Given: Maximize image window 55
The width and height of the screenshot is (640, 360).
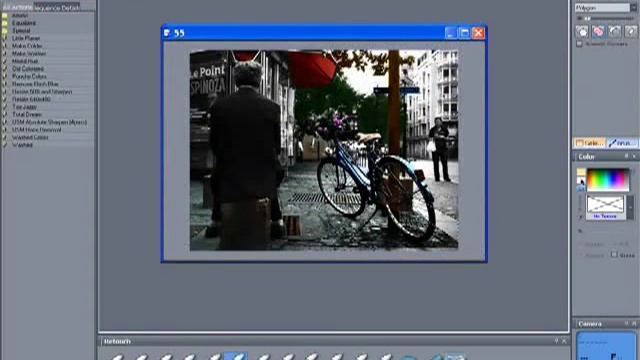Looking at the screenshot, I should point(464,33).
